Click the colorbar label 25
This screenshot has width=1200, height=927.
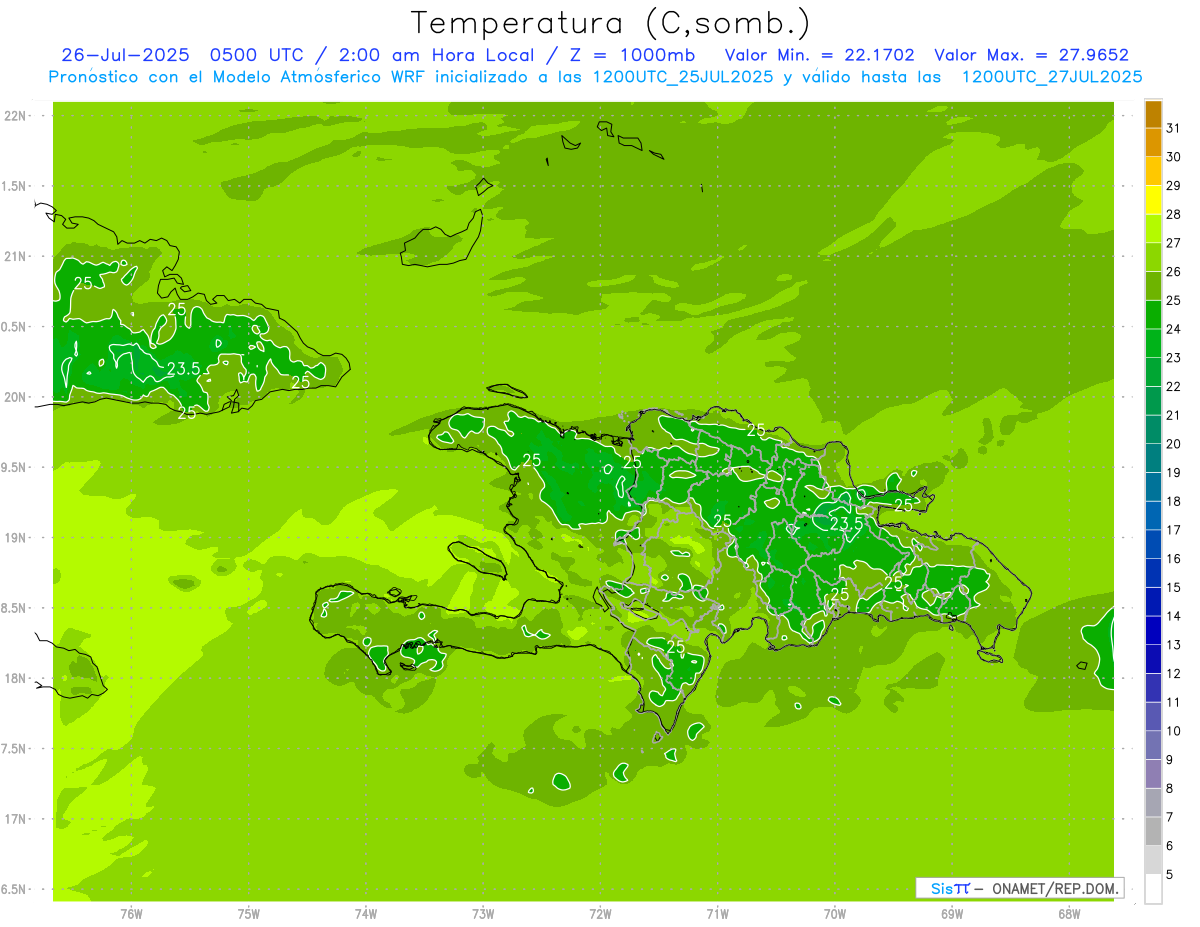click(x=1174, y=300)
